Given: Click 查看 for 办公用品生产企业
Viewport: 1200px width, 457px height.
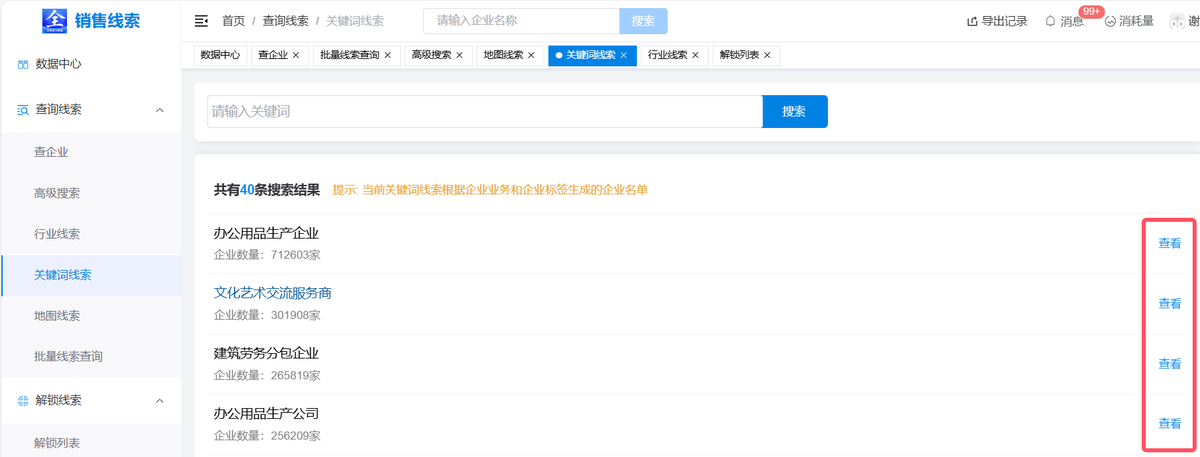Looking at the screenshot, I should [x=1170, y=243].
